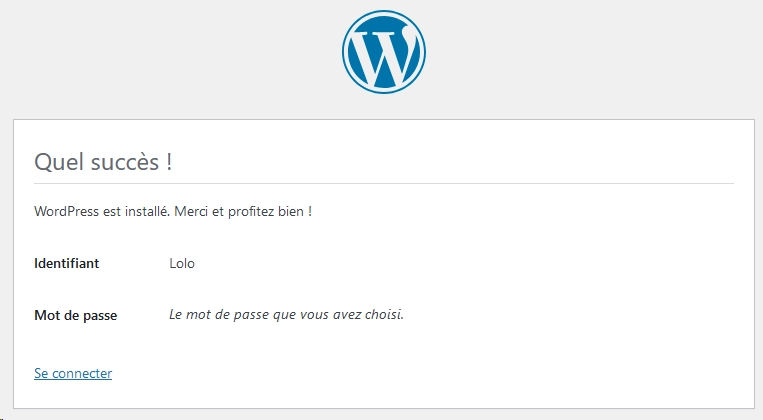763x420 pixels.
Task: Select the "Identifiant" label
Action: pyautogui.click(x=67, y=263)
